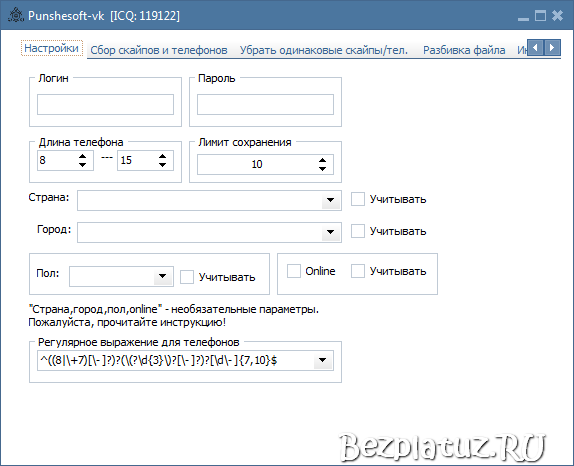Enable Учитывать checkbox next to Страна
The height and width of the screenshot is (466, 574).
[358, 199]
